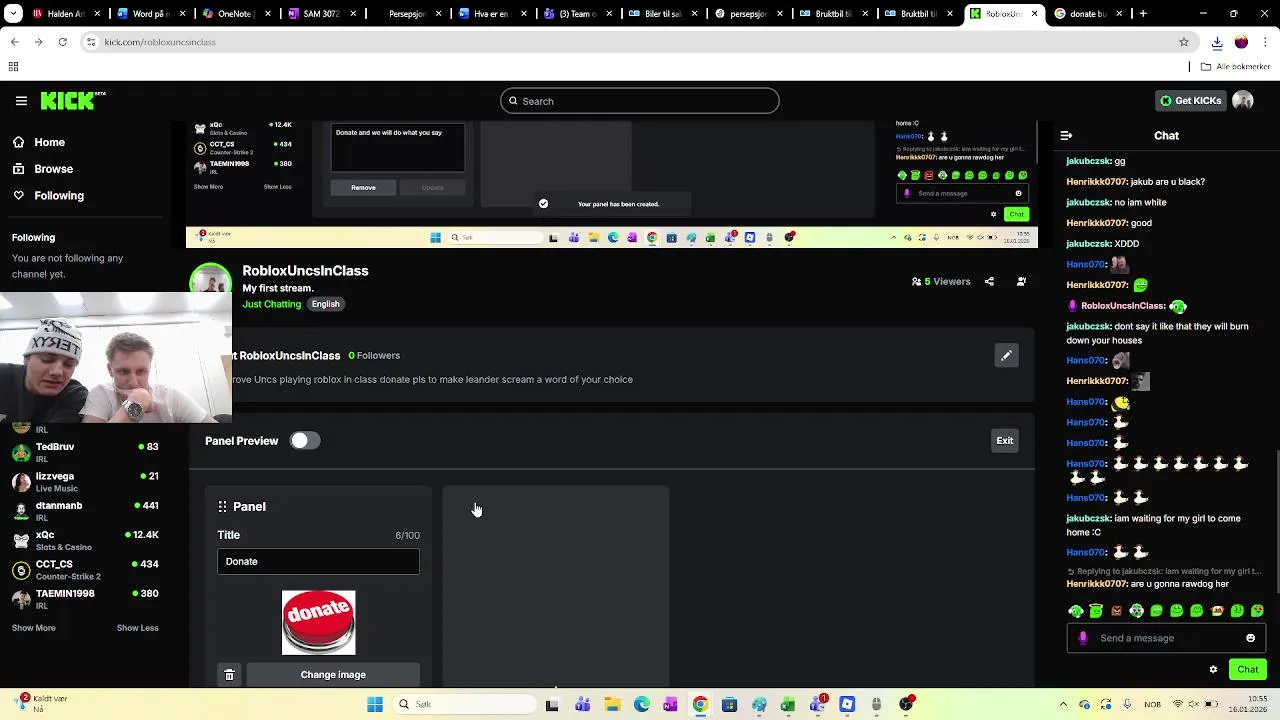This screenshot has width=1280, height=720.
Task: Click Change image button
Action: pos(333,675)
